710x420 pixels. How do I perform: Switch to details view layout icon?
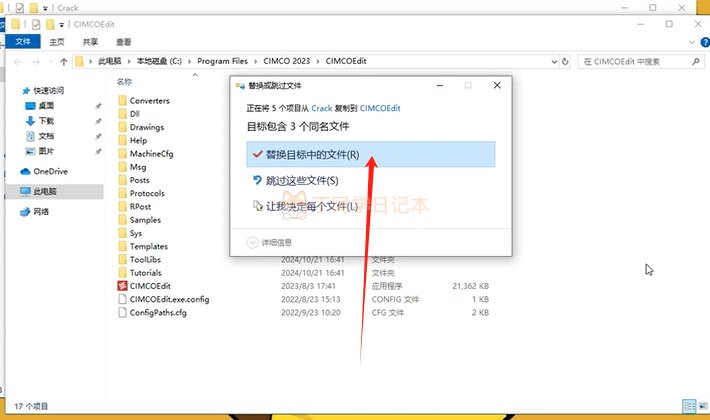[x=689, y=406]
